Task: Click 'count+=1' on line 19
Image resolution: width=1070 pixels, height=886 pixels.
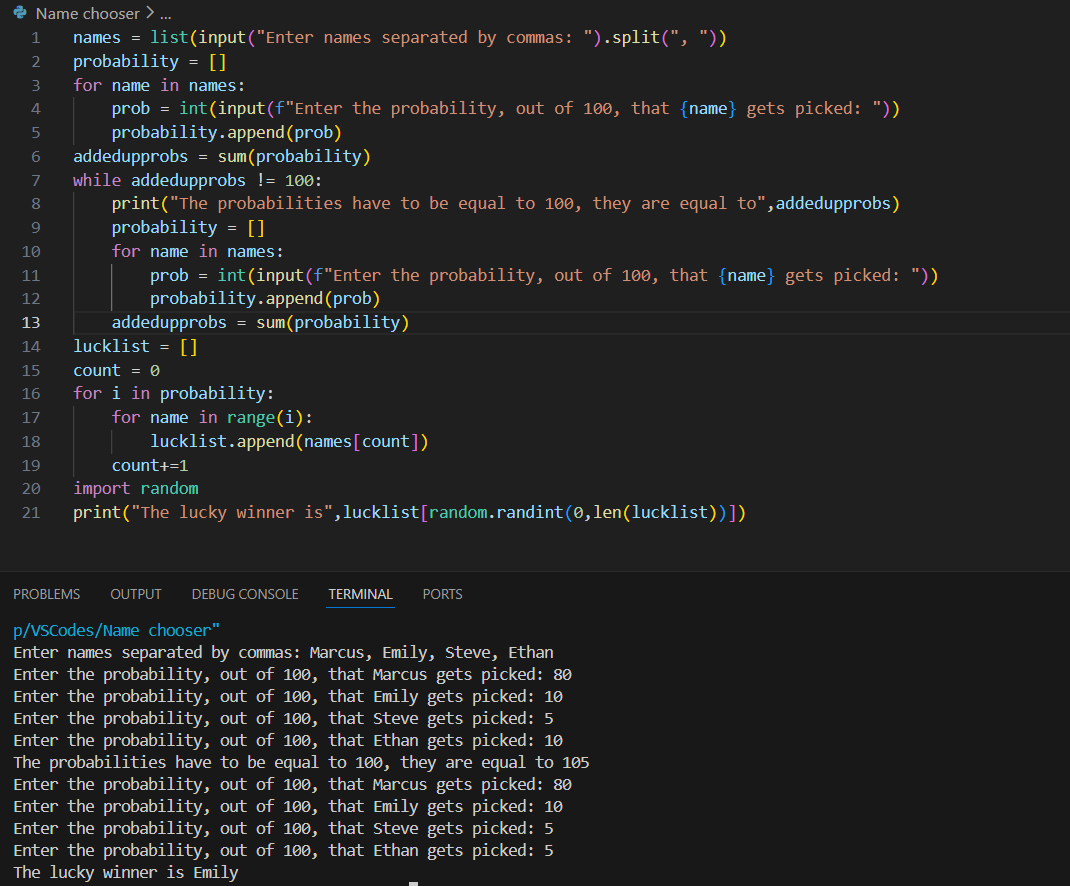Action: coord(149,465)
